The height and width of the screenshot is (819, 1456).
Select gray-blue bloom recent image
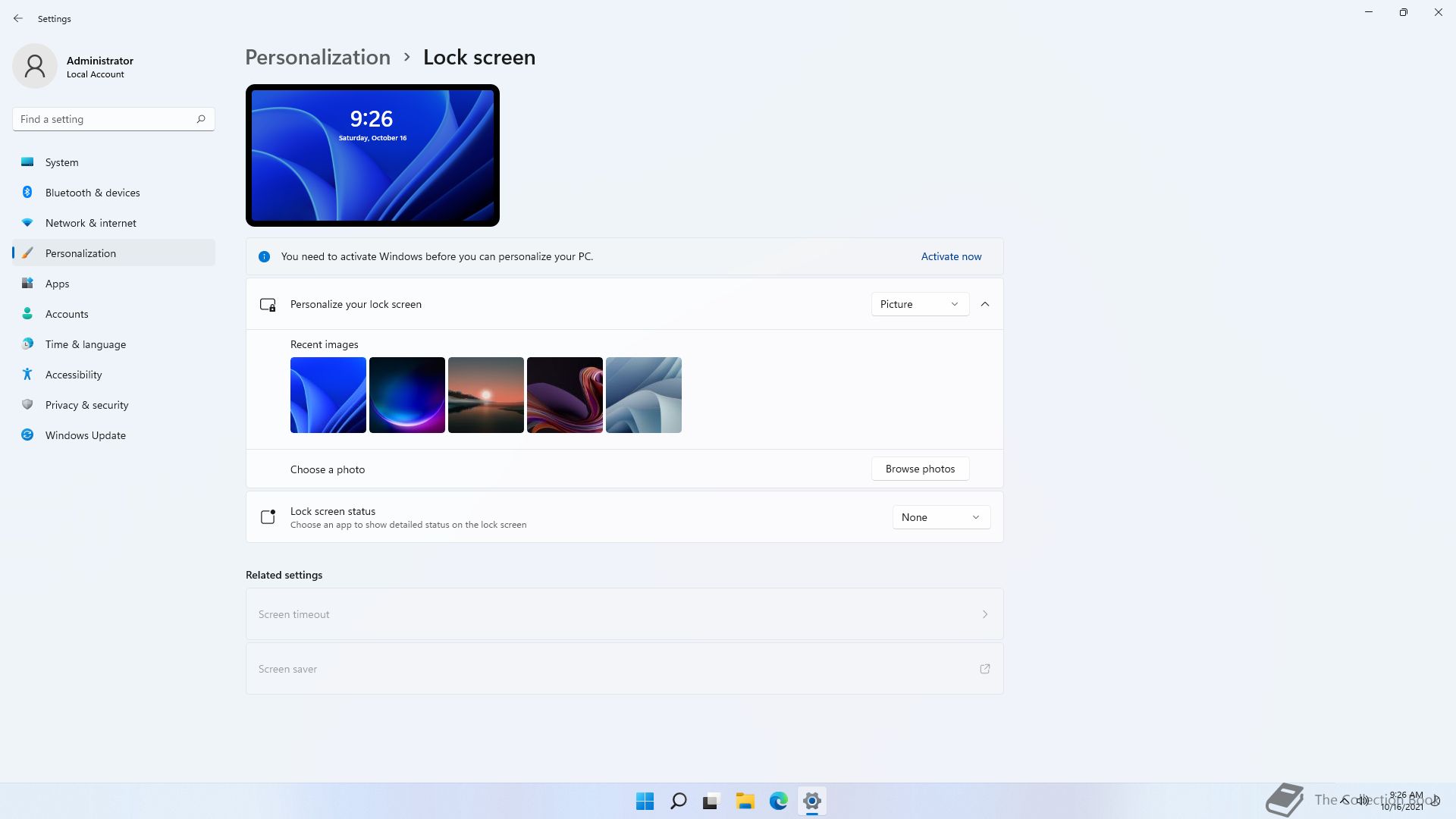[644, 395]
